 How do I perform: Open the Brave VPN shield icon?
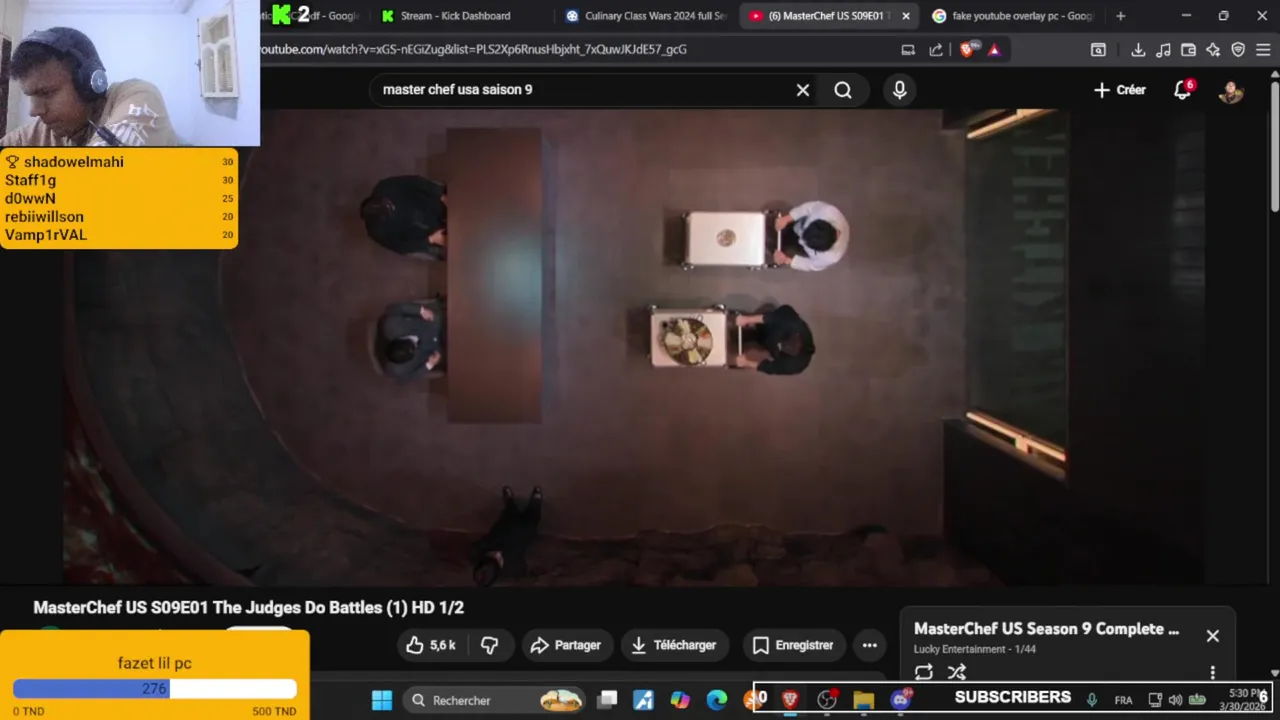click(x=1238, y=50)
